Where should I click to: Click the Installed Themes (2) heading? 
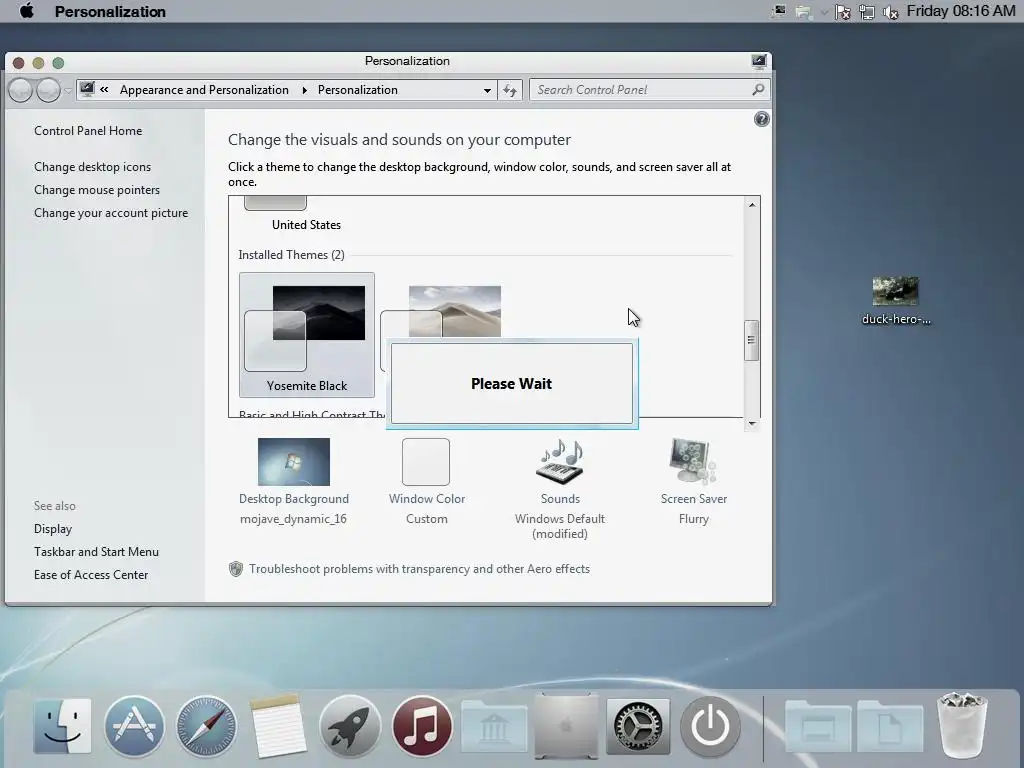tap(291, 255)
